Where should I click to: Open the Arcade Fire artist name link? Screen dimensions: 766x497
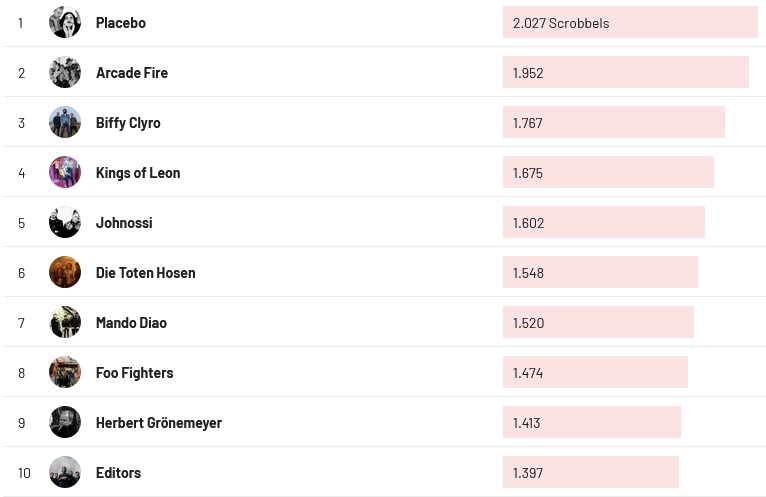(x=132, y=72)
